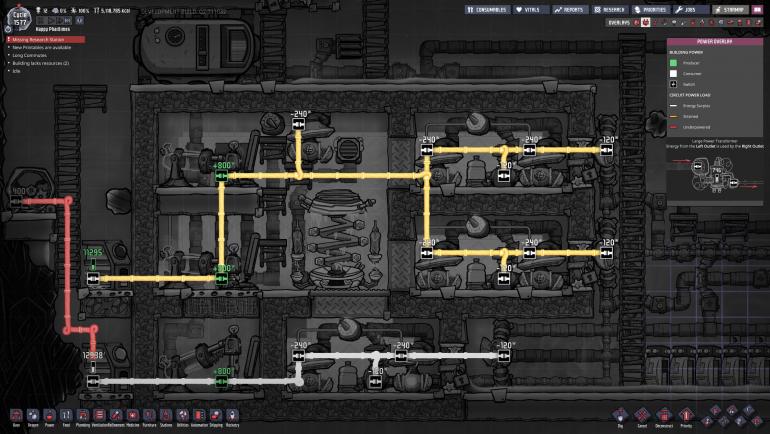
Task: Toggle the last overlay icon in Overlays bar
Action: (x=759, y=23)
